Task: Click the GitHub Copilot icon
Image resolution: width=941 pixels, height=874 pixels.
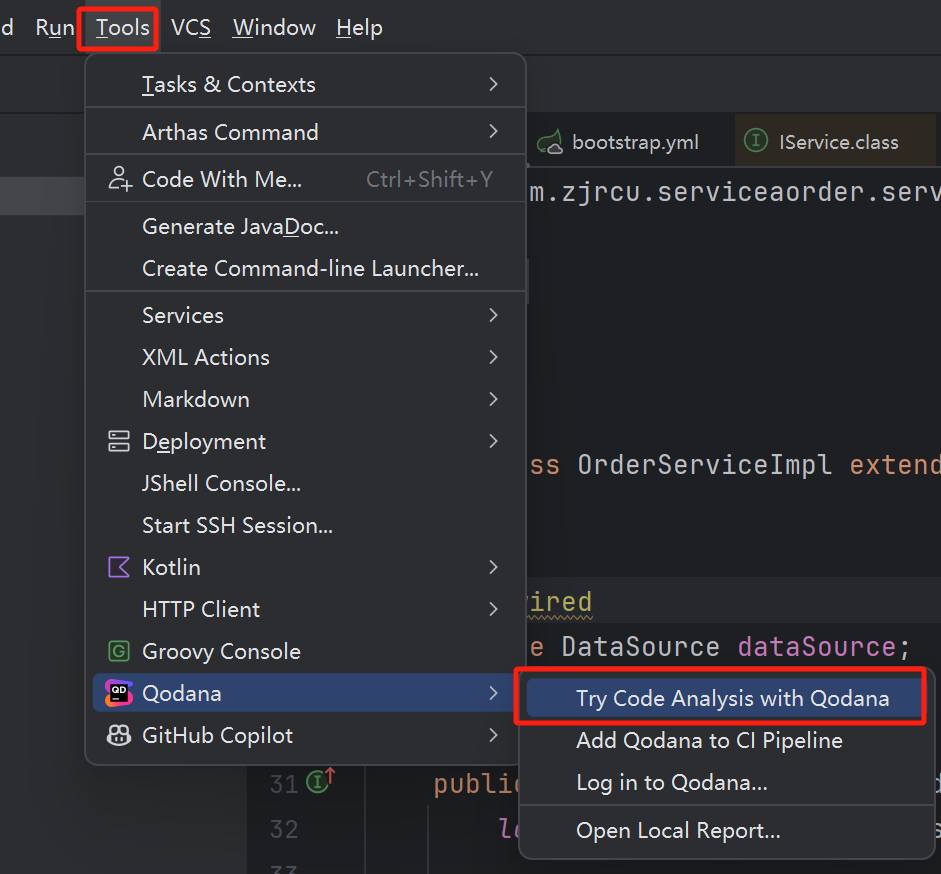Action: click(119, 735)
